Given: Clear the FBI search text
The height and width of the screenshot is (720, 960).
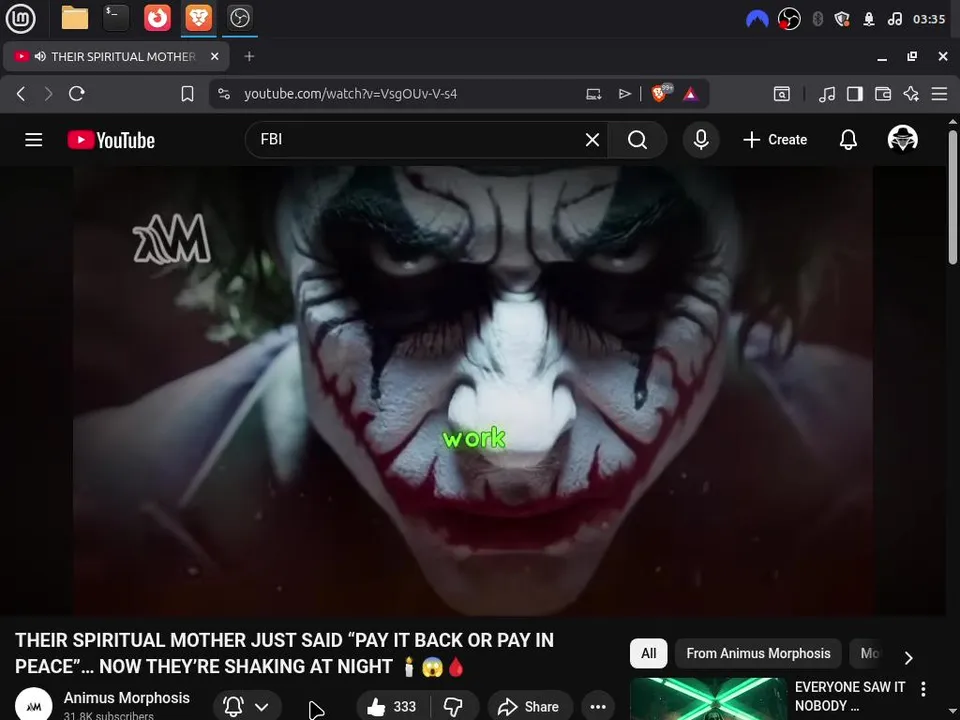Looking at the screenshot, I should (592, 140).
